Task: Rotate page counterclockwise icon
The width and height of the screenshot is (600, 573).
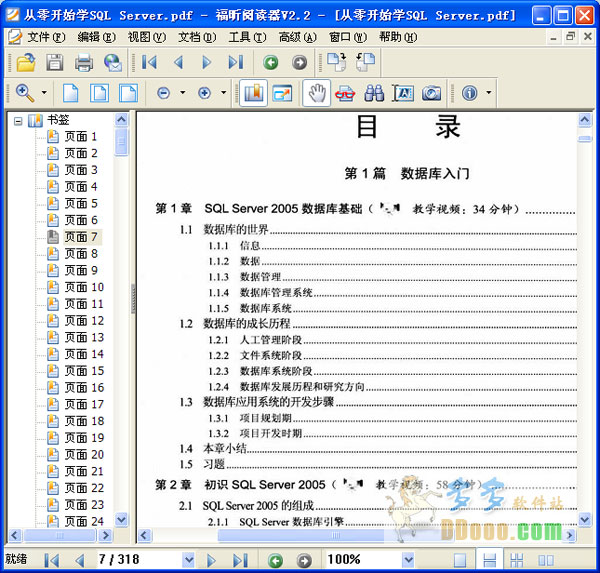Action: [x=365, y=62]
